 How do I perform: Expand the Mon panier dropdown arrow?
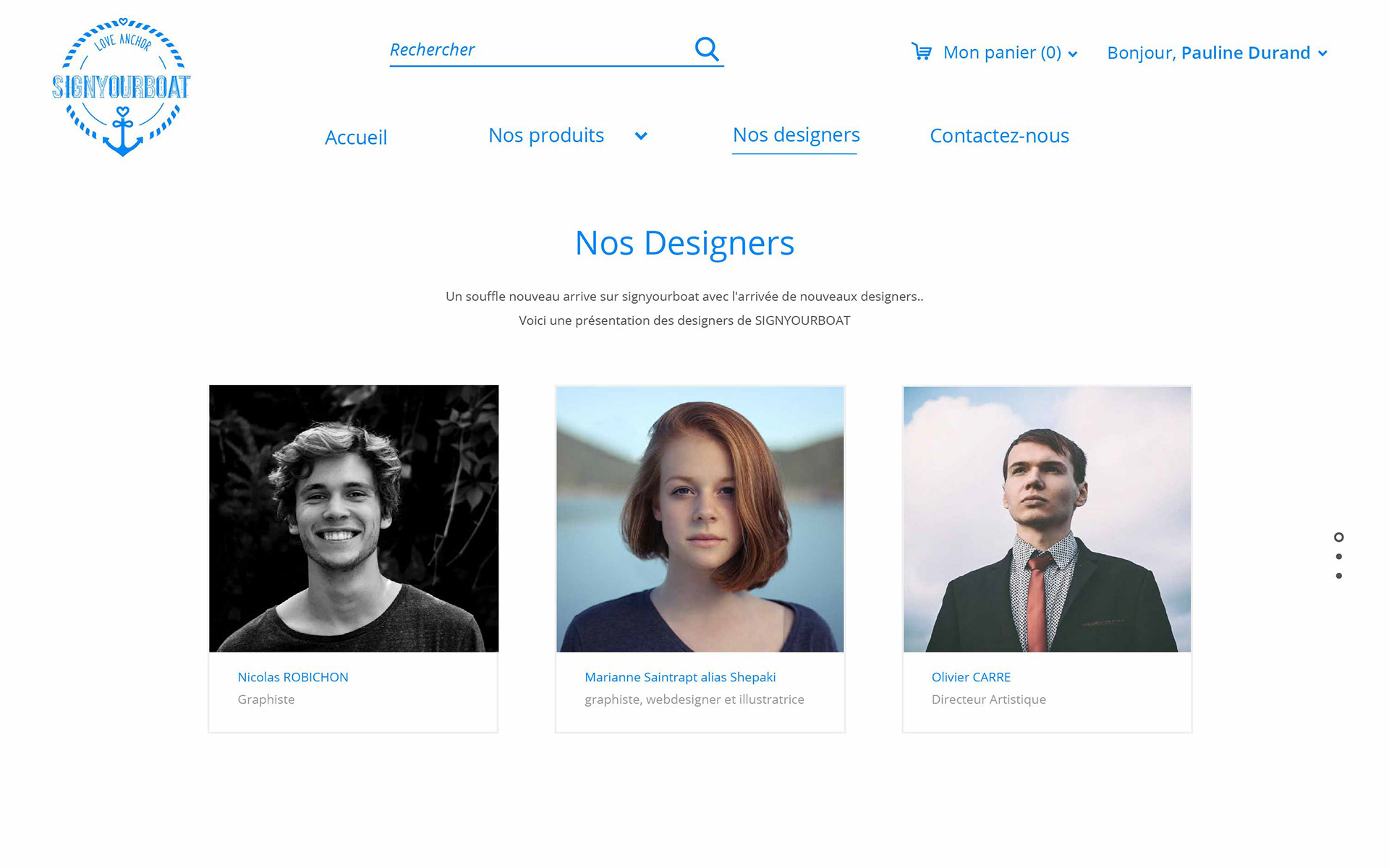(1073, 54)
